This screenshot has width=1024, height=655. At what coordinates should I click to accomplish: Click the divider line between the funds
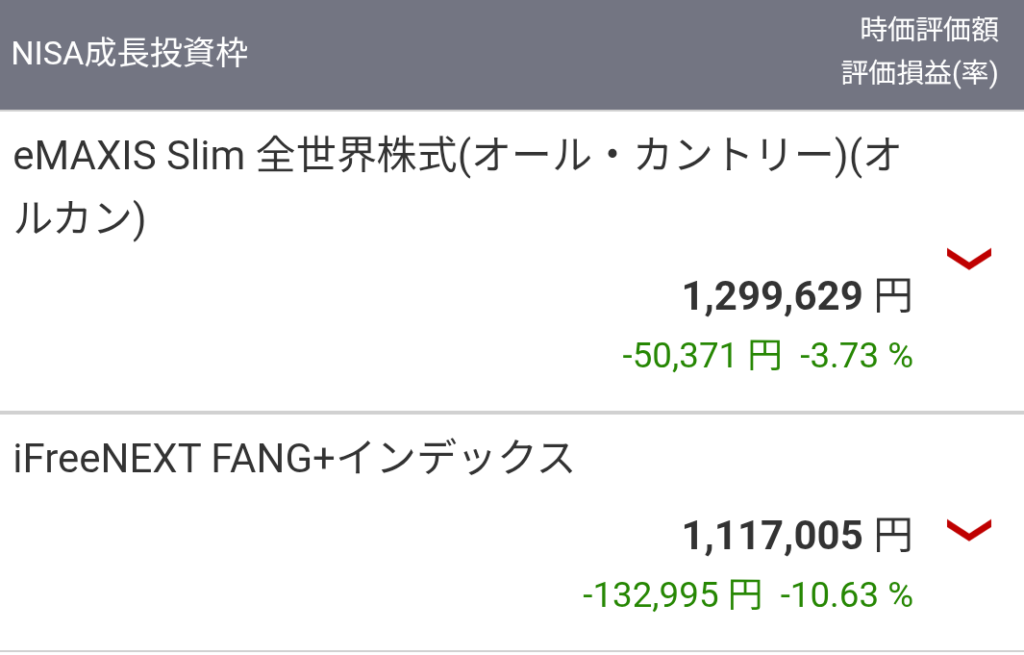pos(512,412)
